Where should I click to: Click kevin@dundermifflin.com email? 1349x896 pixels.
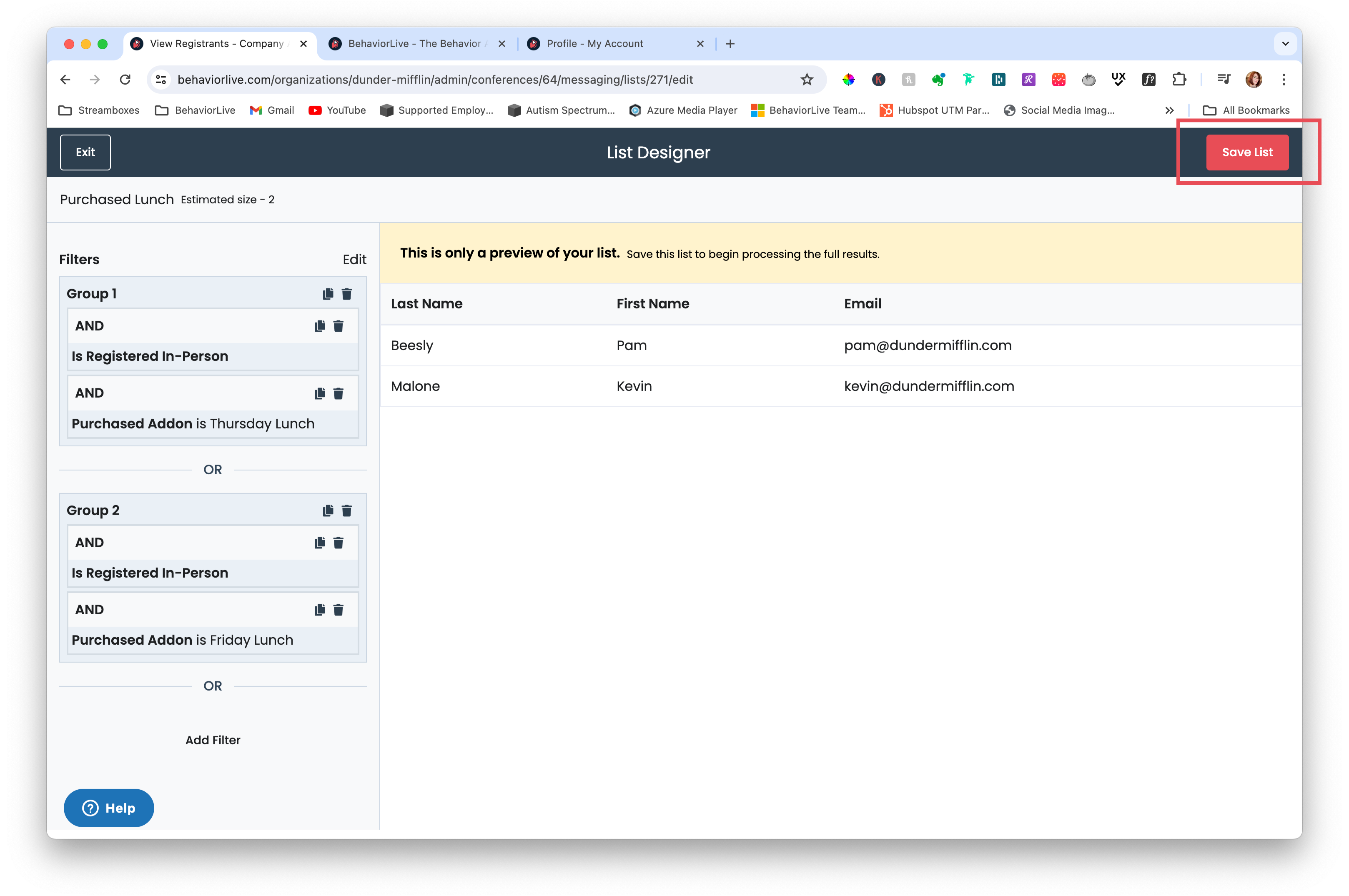[929, 387]
